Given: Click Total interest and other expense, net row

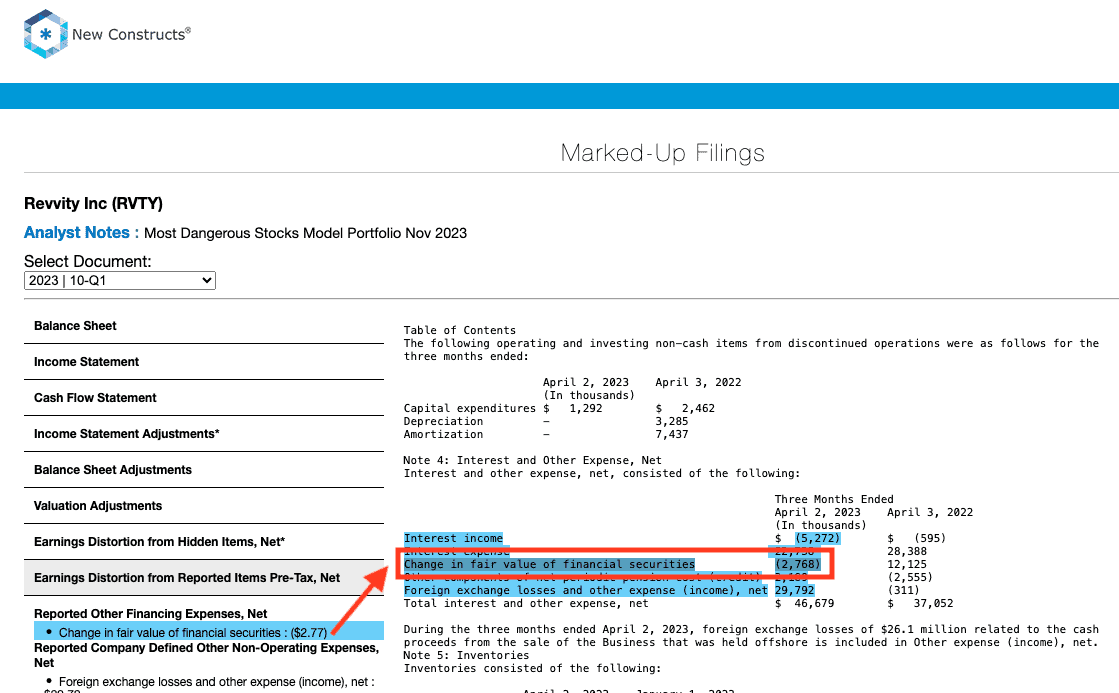Looking at the screenshot, I should tap(526, 604).
